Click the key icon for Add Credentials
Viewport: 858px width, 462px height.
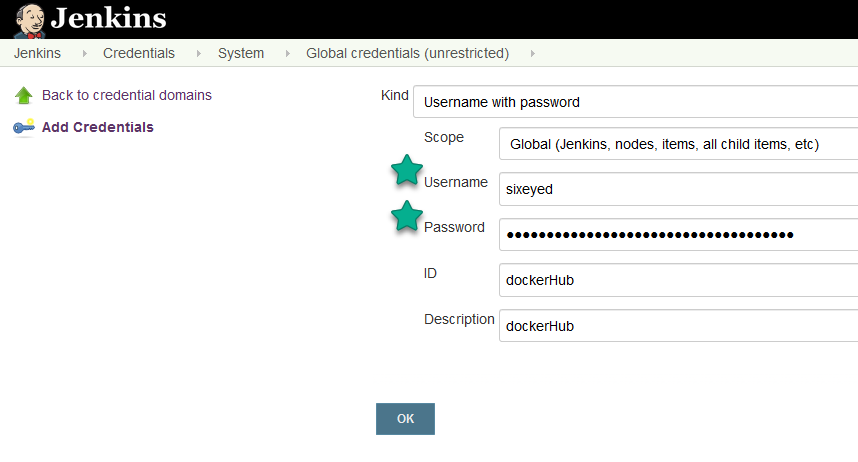23,128
